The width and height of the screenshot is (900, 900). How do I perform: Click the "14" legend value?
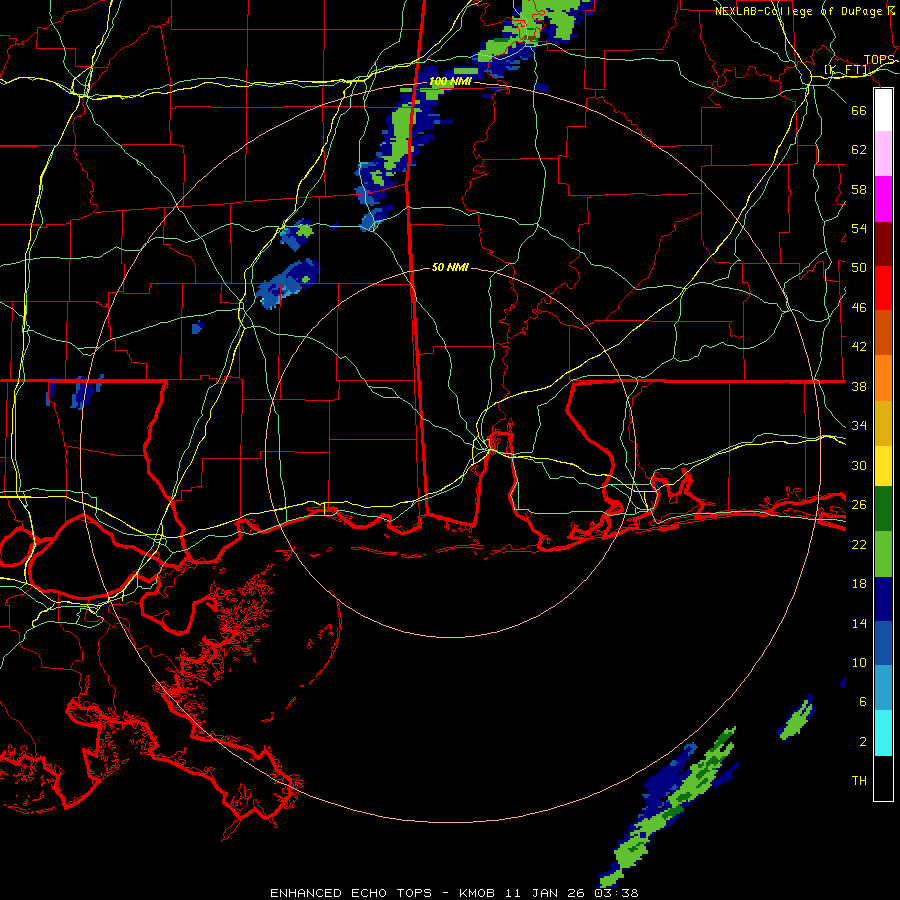859,623
